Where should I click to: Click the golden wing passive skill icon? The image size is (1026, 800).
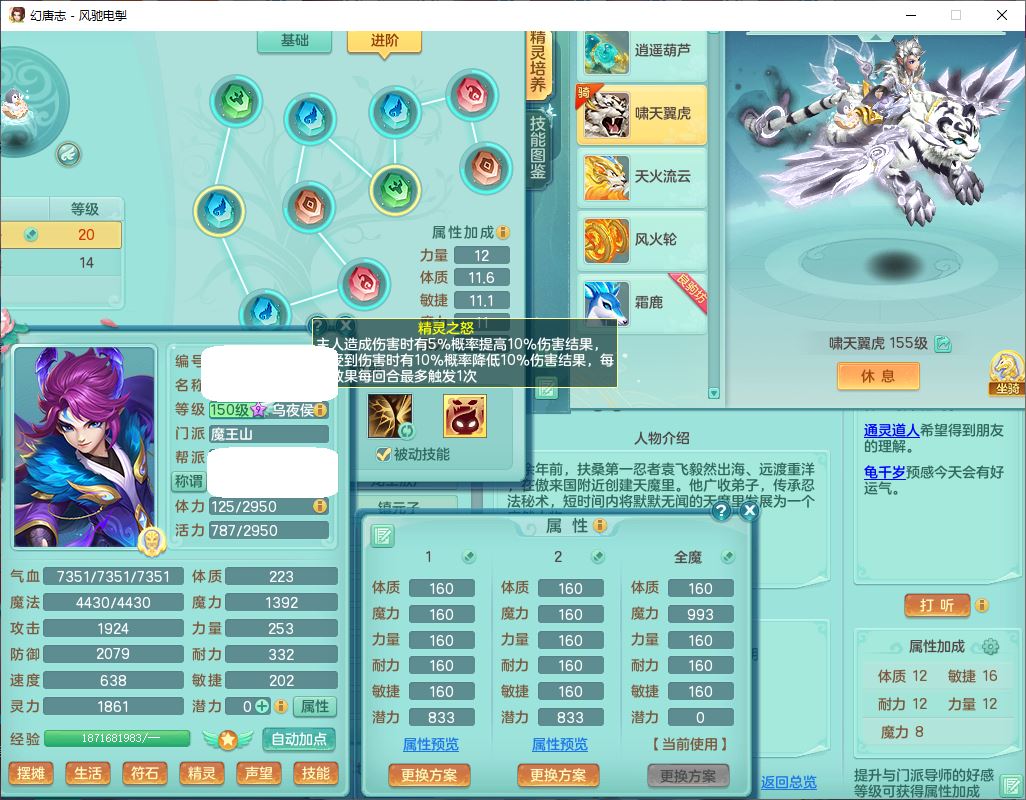point(390,415)
